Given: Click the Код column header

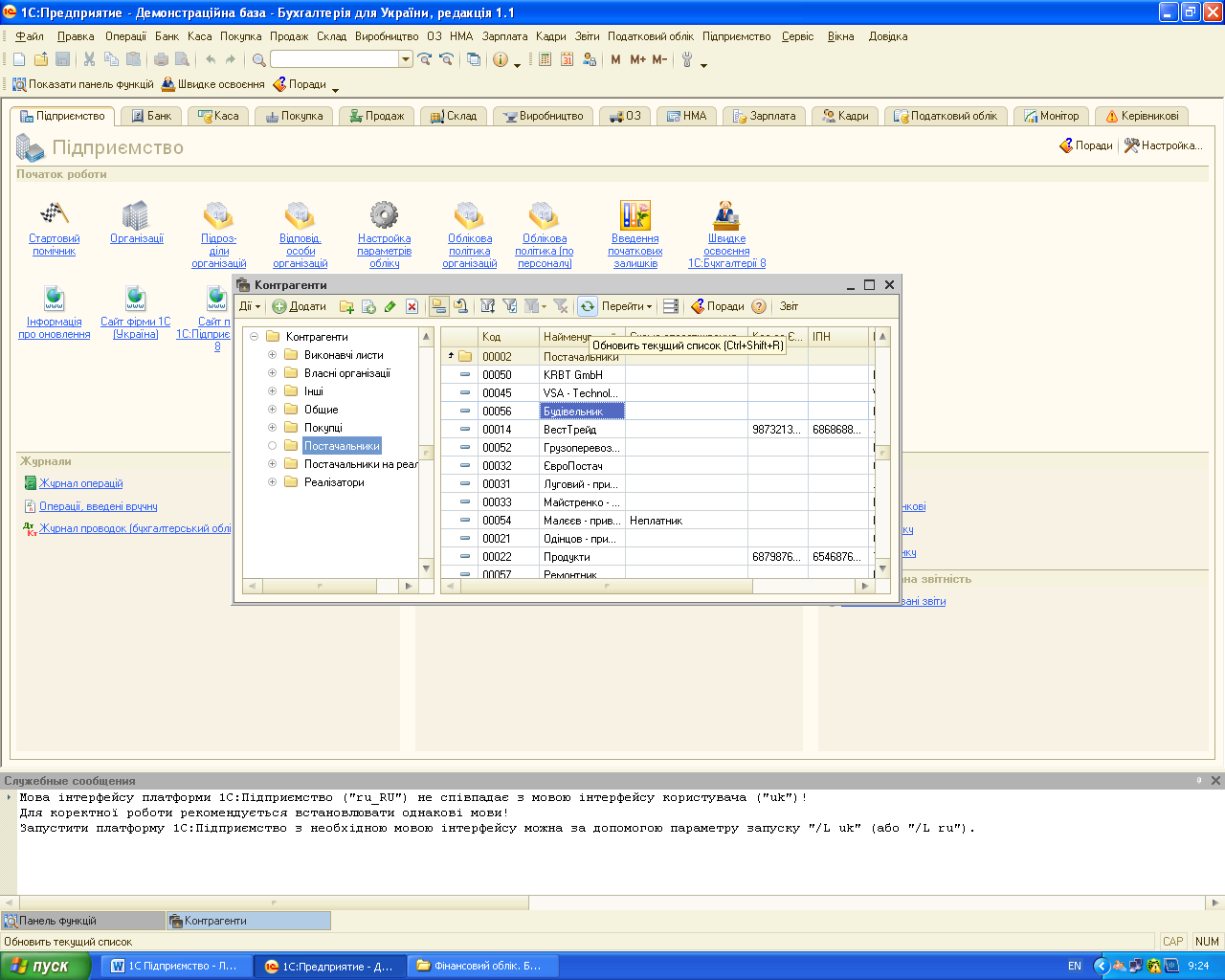Looking at the screenshot, I should [x=507, y=337].
